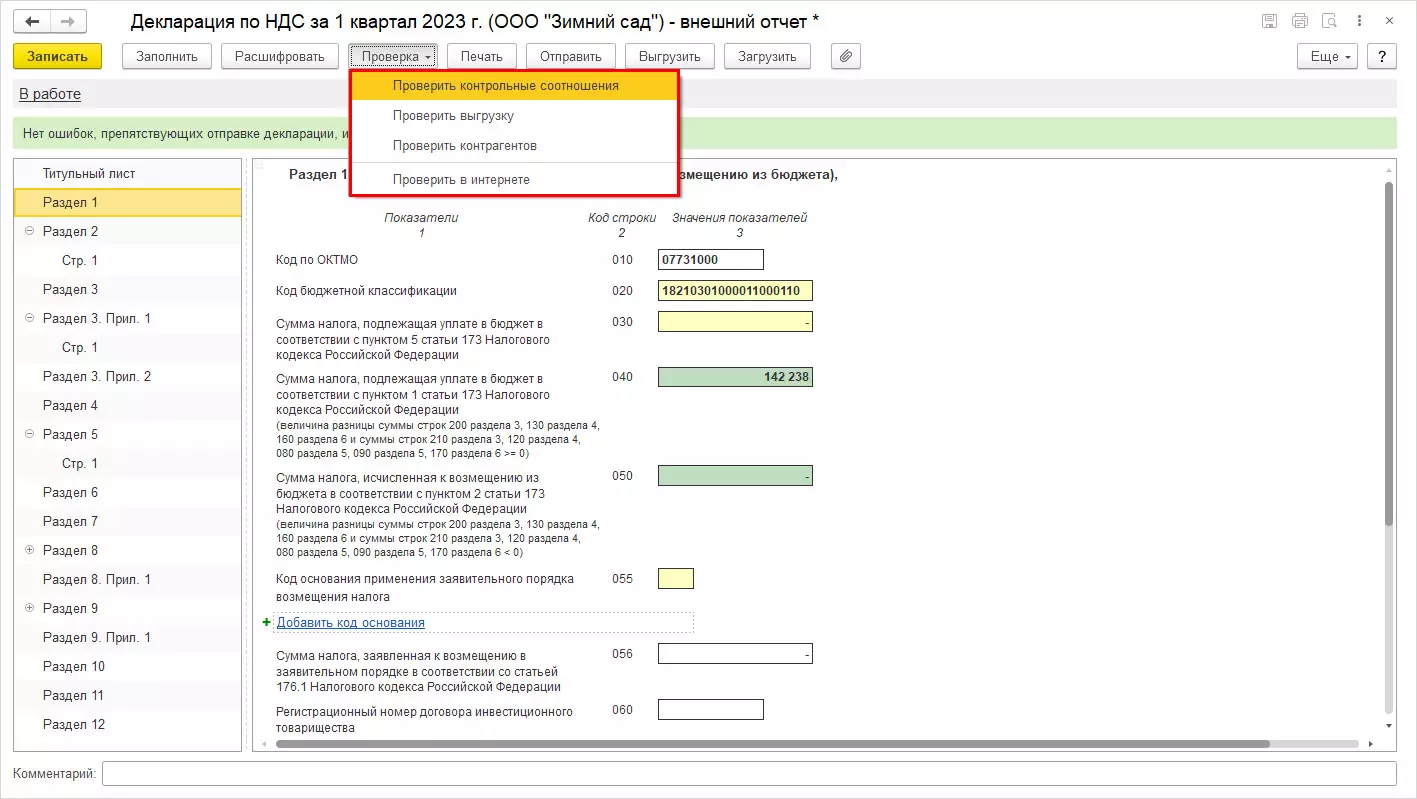Select Раздел 2 in the section tree
1417x799 pixels.
click(128, 232)
